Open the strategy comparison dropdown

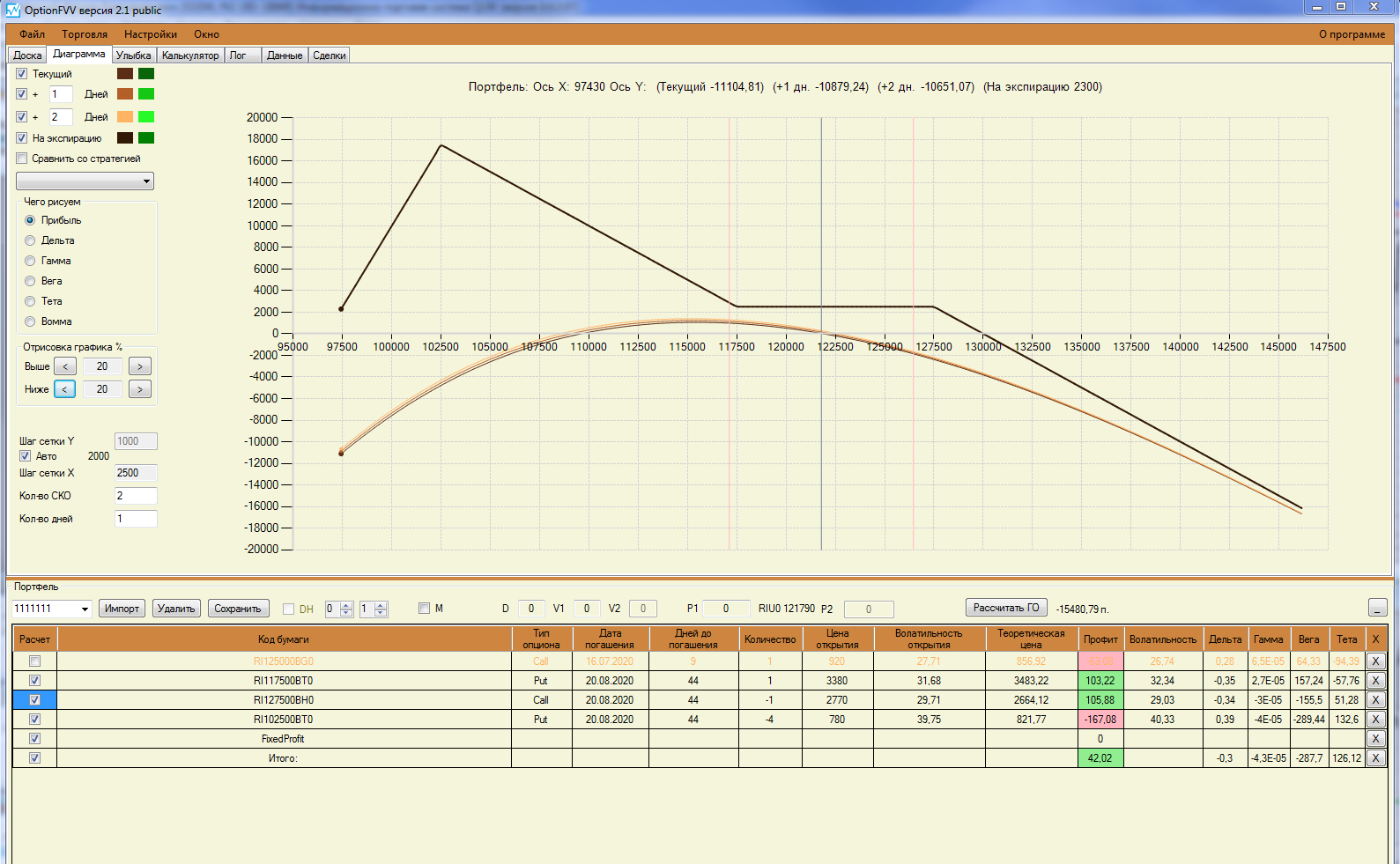[85, 181]
